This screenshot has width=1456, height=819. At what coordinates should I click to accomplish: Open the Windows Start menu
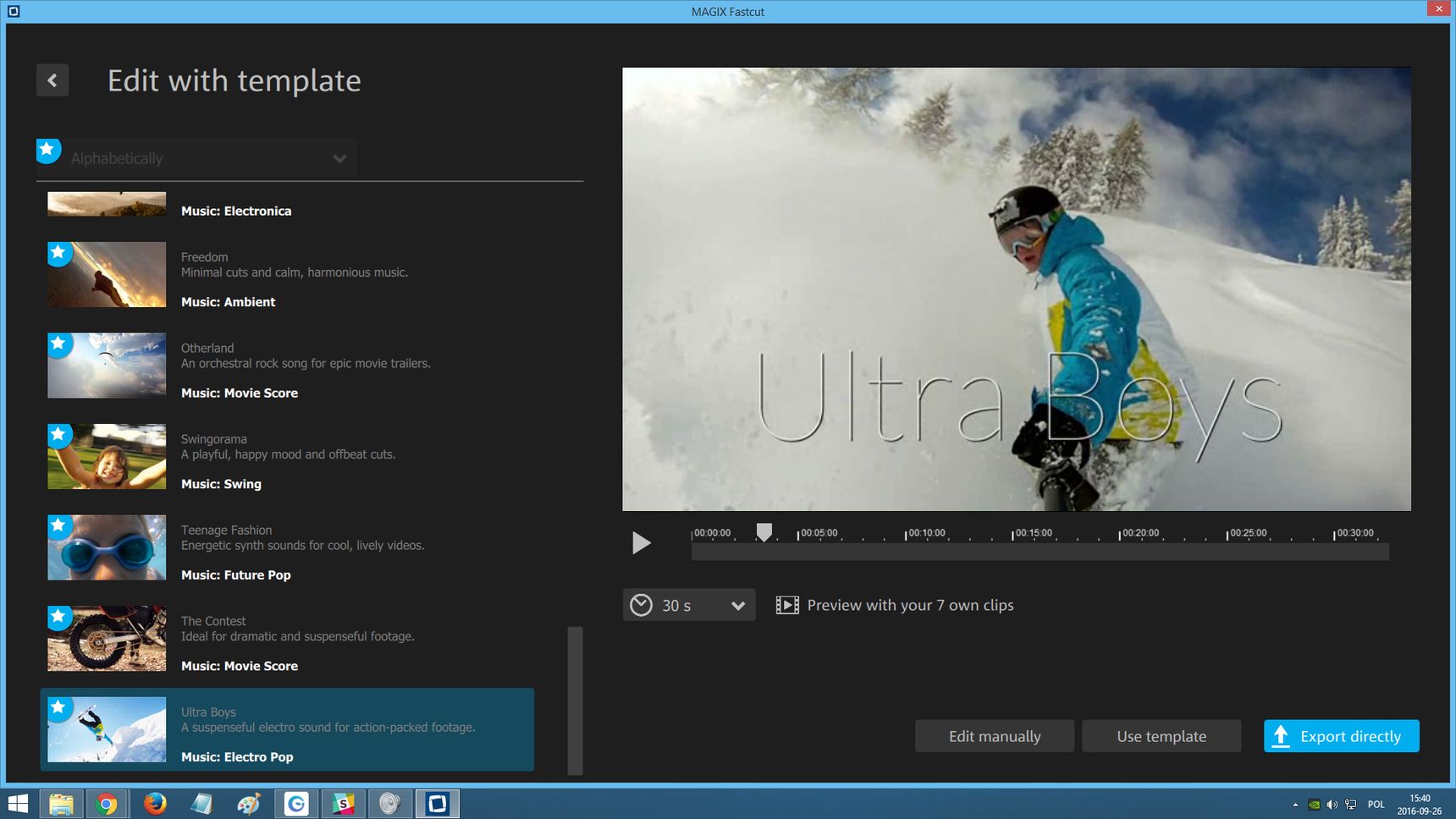(18, 804)
